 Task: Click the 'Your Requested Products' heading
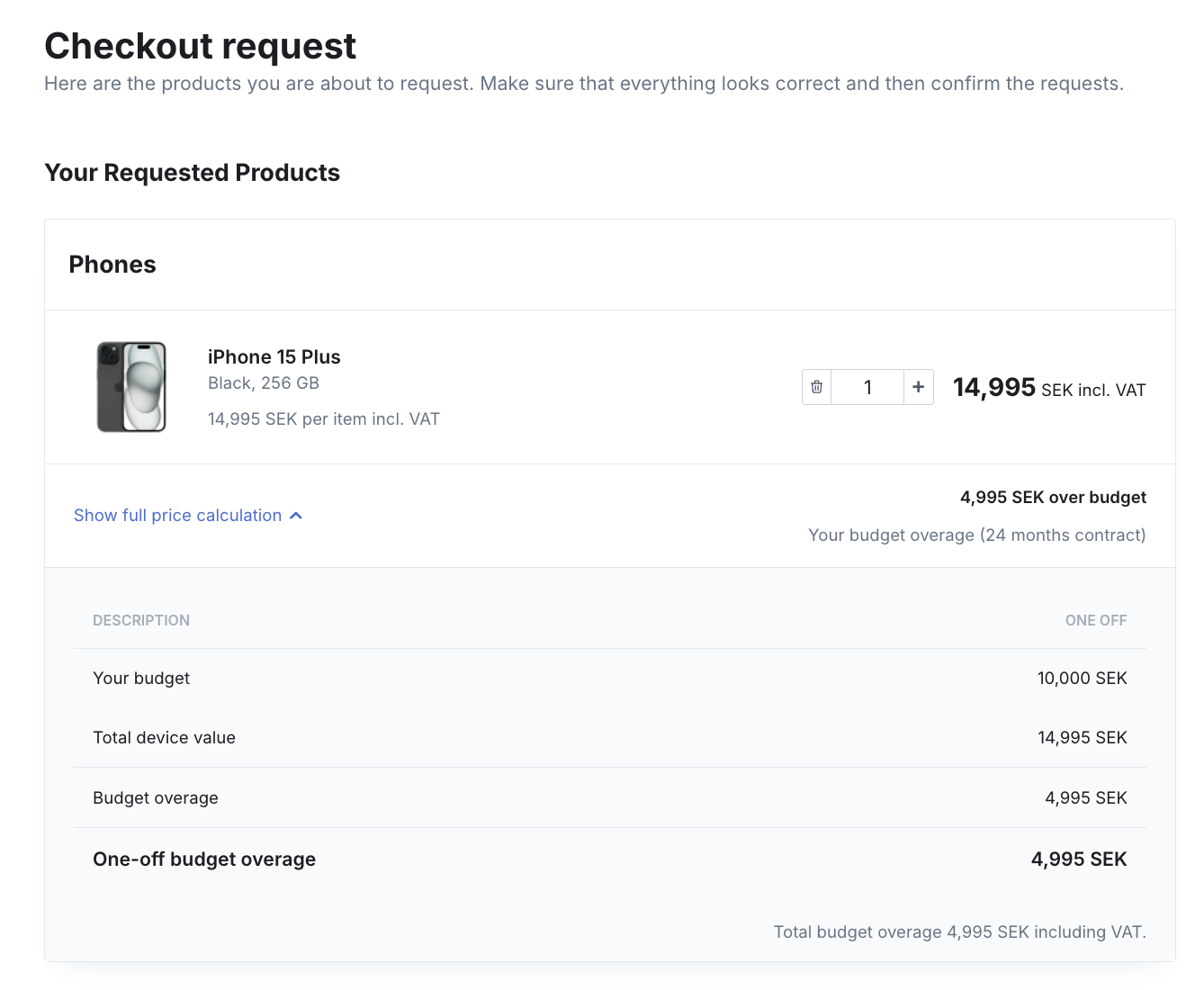[193, 173]
